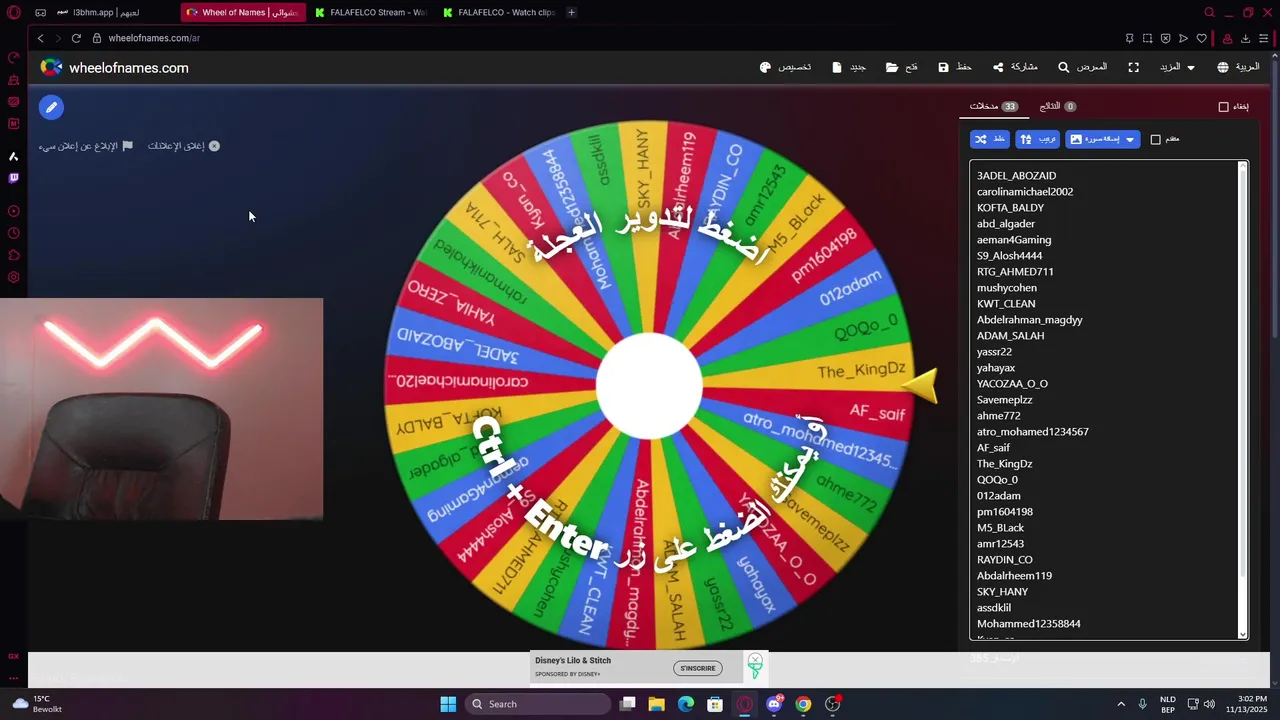Click the yellow wheel pointer arrow
The width and height of the screenshot is (1280, 720).
(920, 385)
